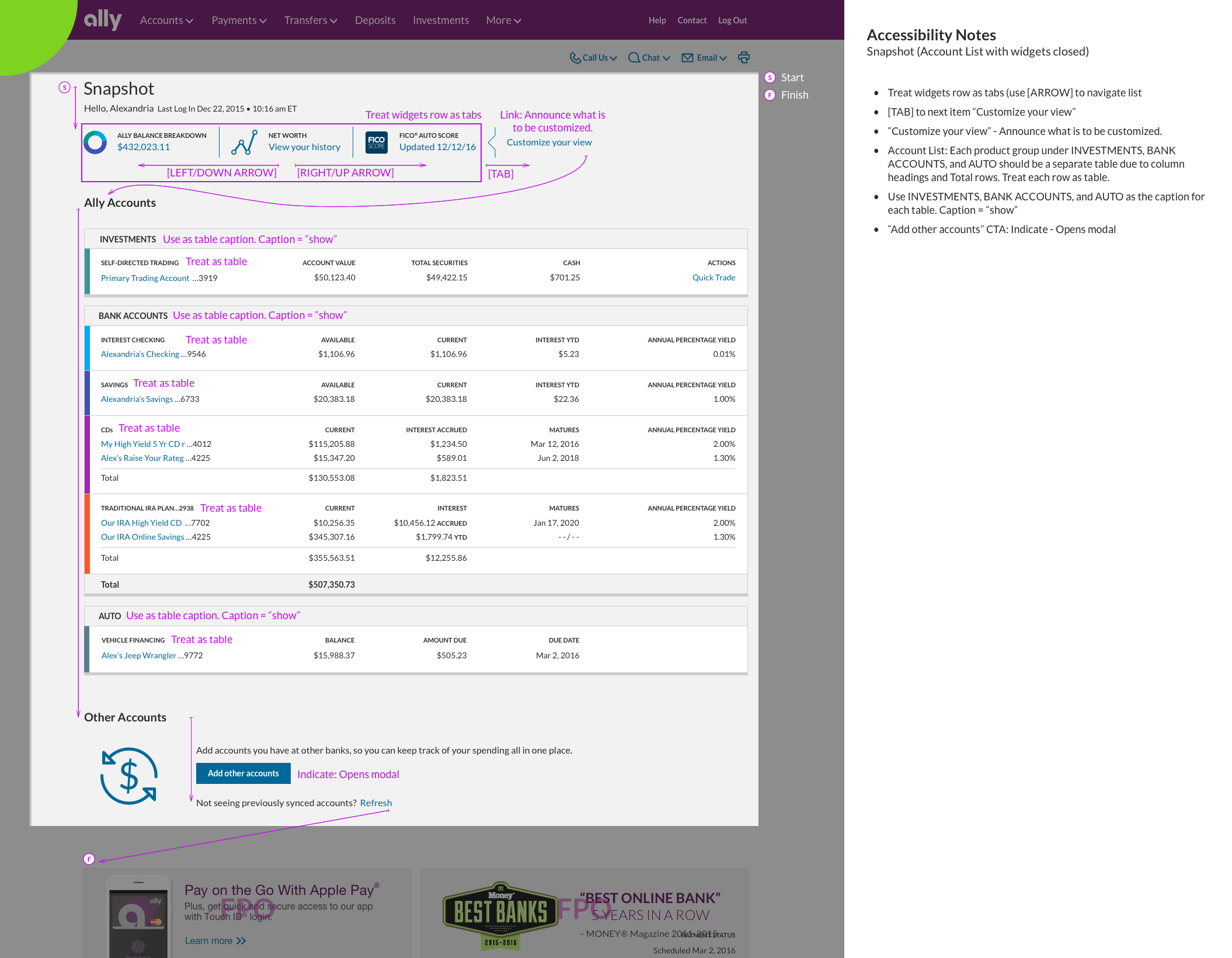Click the Chat bubble icon

coord(634,57)
